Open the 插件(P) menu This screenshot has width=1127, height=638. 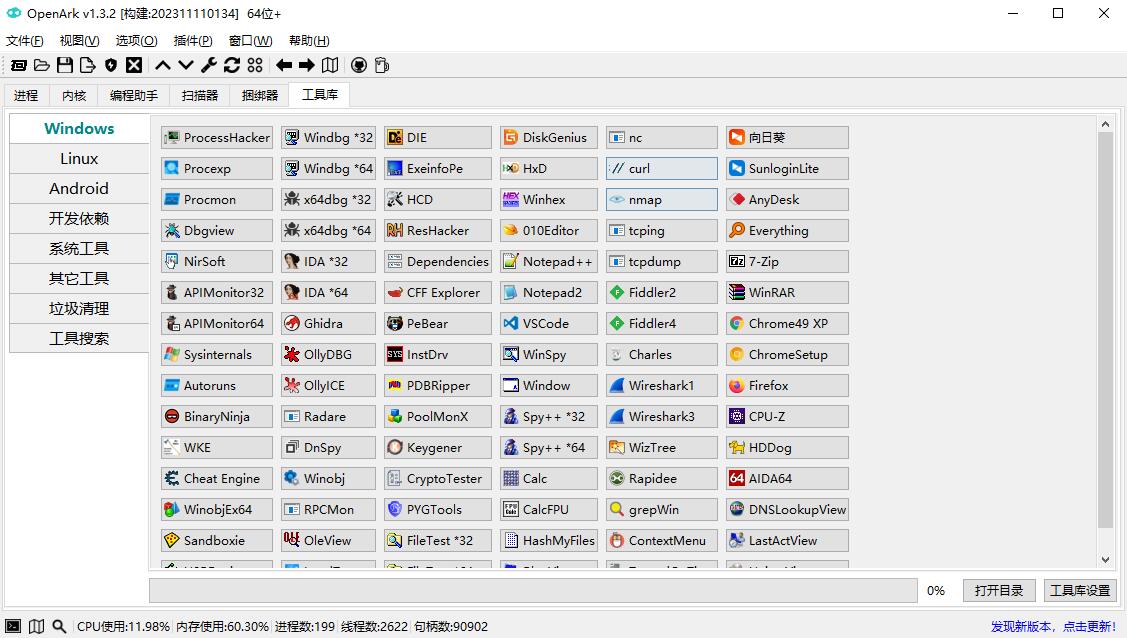pos(193,41)
